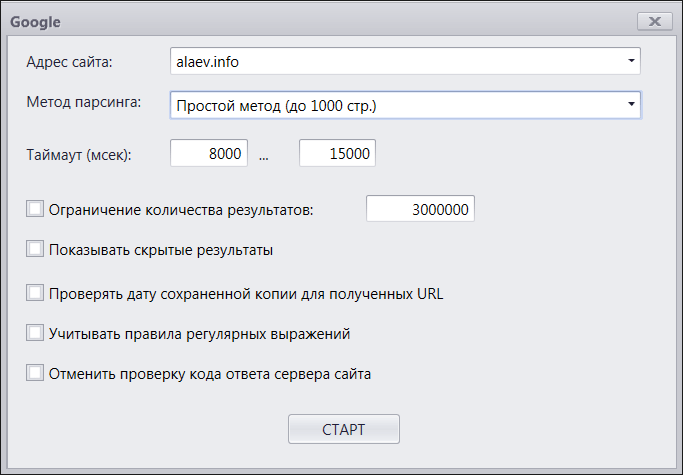This screenshot has width=683, height=475.
Task: Enable Ограничение количества результатов checkbox
Action: point(36,209)
